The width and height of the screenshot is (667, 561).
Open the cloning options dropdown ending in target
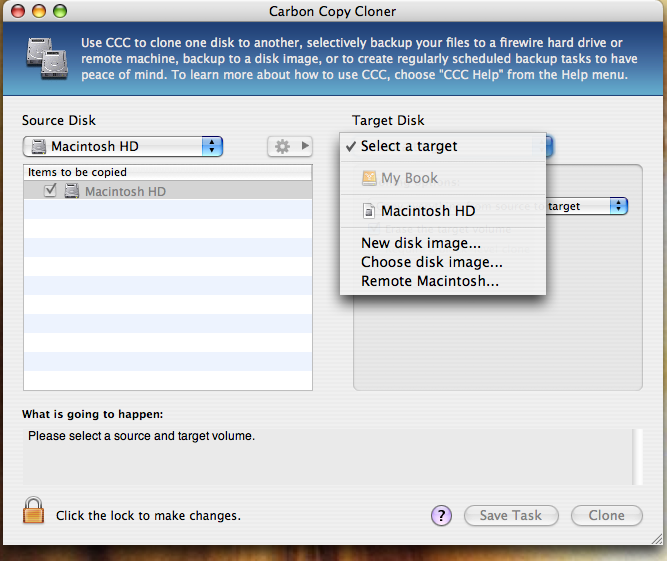[586, 206]
